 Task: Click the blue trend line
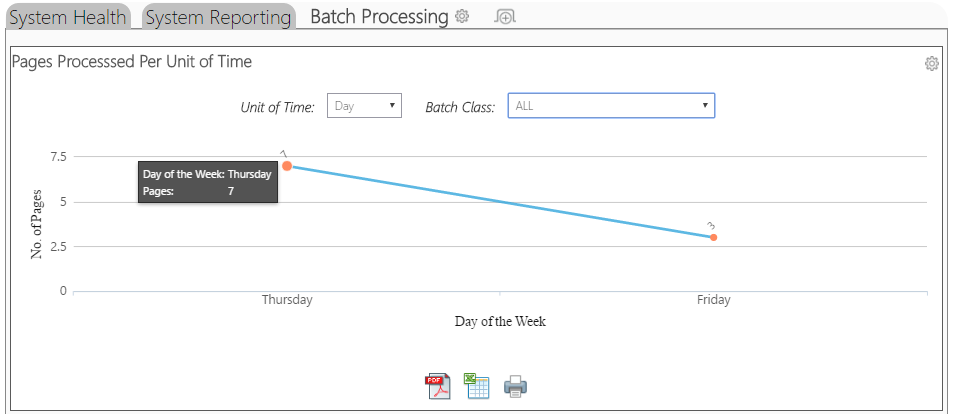pos(500,202)
